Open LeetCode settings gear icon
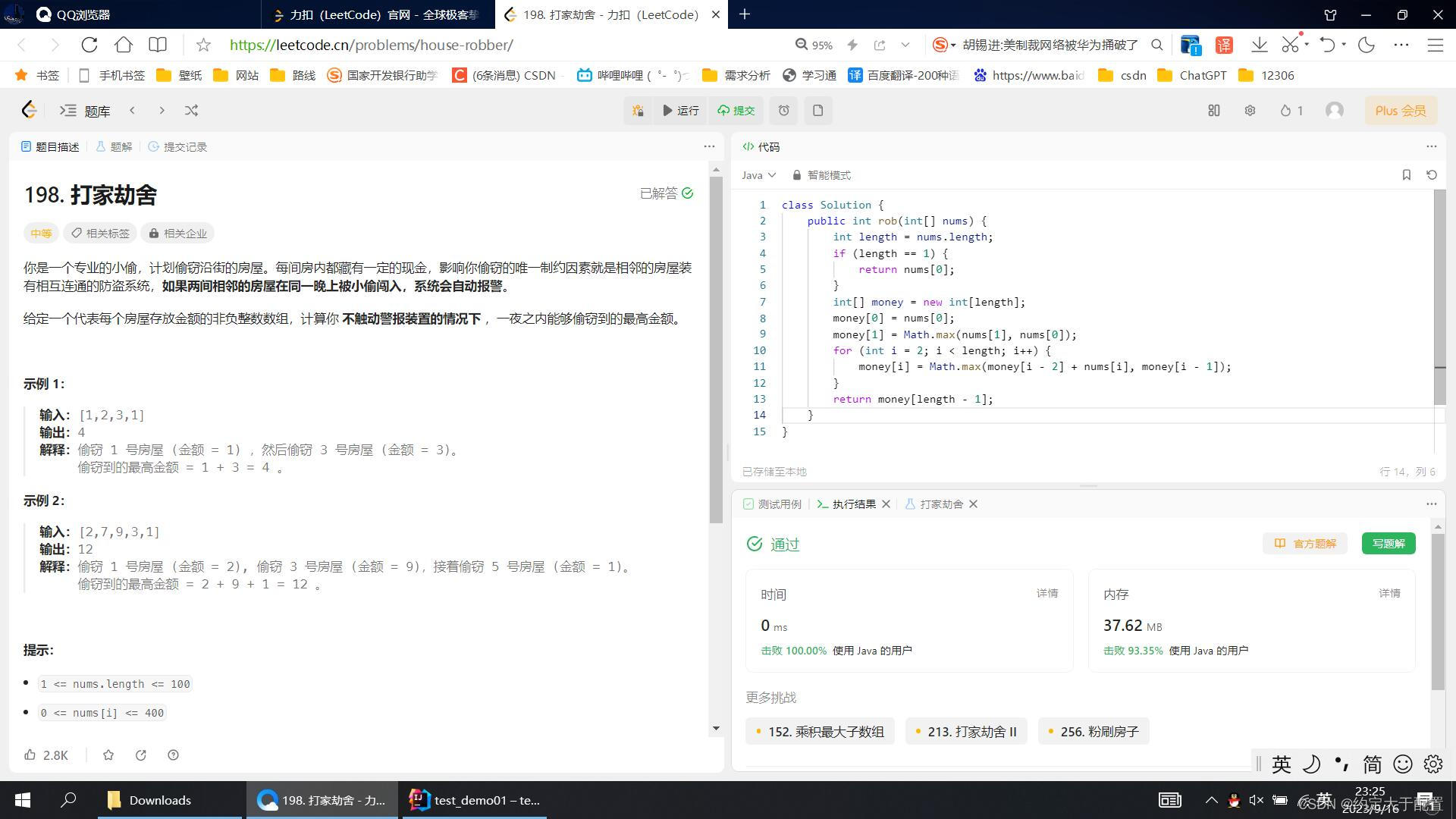The width and height of the screenshot is (1456, 819). pos(1250,111)
